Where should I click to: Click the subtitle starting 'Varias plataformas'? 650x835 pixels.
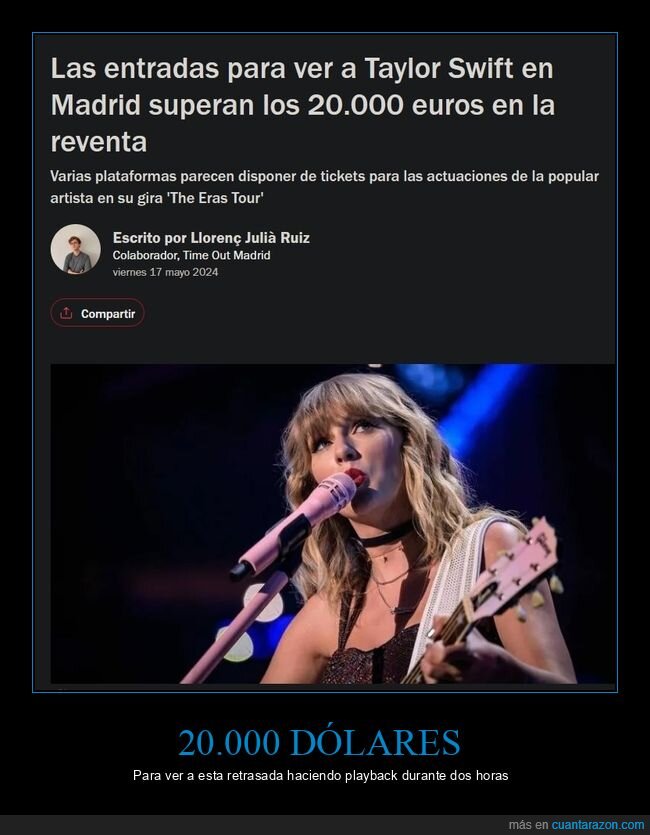pyautogui.click(x=325, y=187)
